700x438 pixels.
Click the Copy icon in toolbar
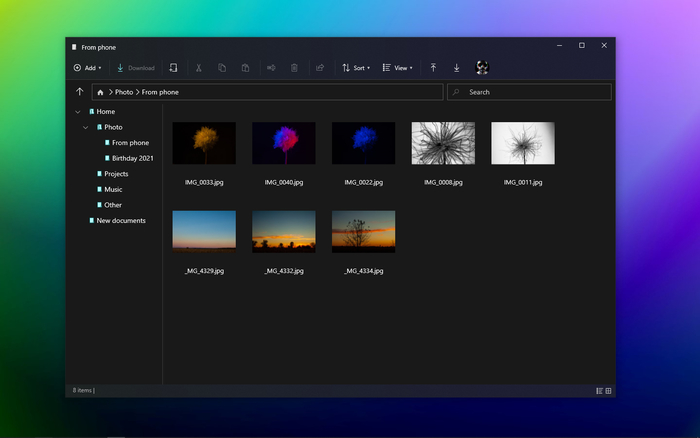point(222,68)
